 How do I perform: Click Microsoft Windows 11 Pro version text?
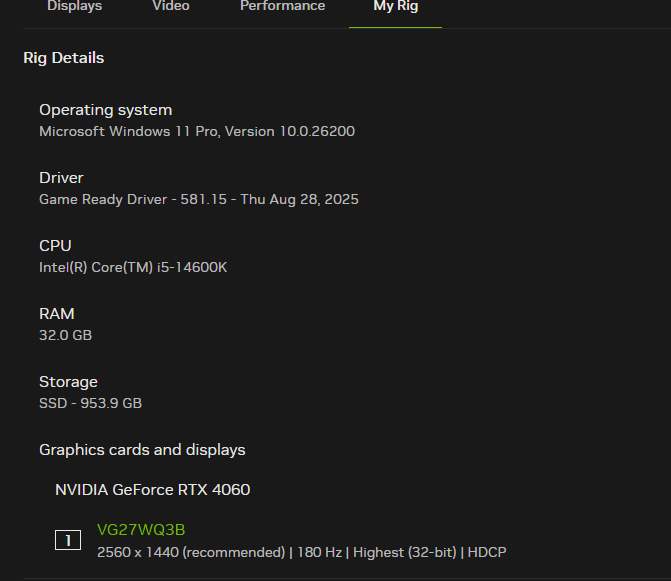pyautogui.click(x=197, y=131)
